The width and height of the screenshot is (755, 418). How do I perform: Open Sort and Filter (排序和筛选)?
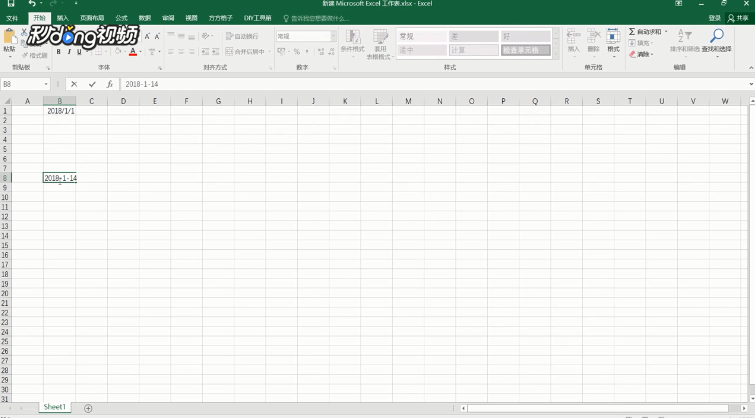[684, 41]
